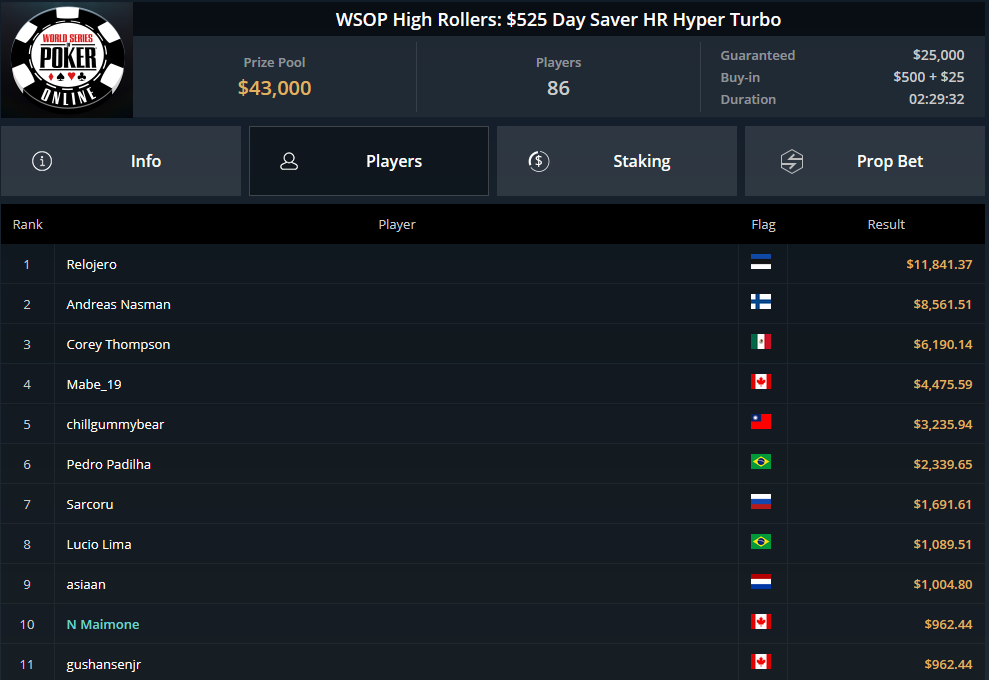Click the $1,089.51 result
Image resolution: width=989 pixels, height=680 pixels.
(x=942, y=544)
